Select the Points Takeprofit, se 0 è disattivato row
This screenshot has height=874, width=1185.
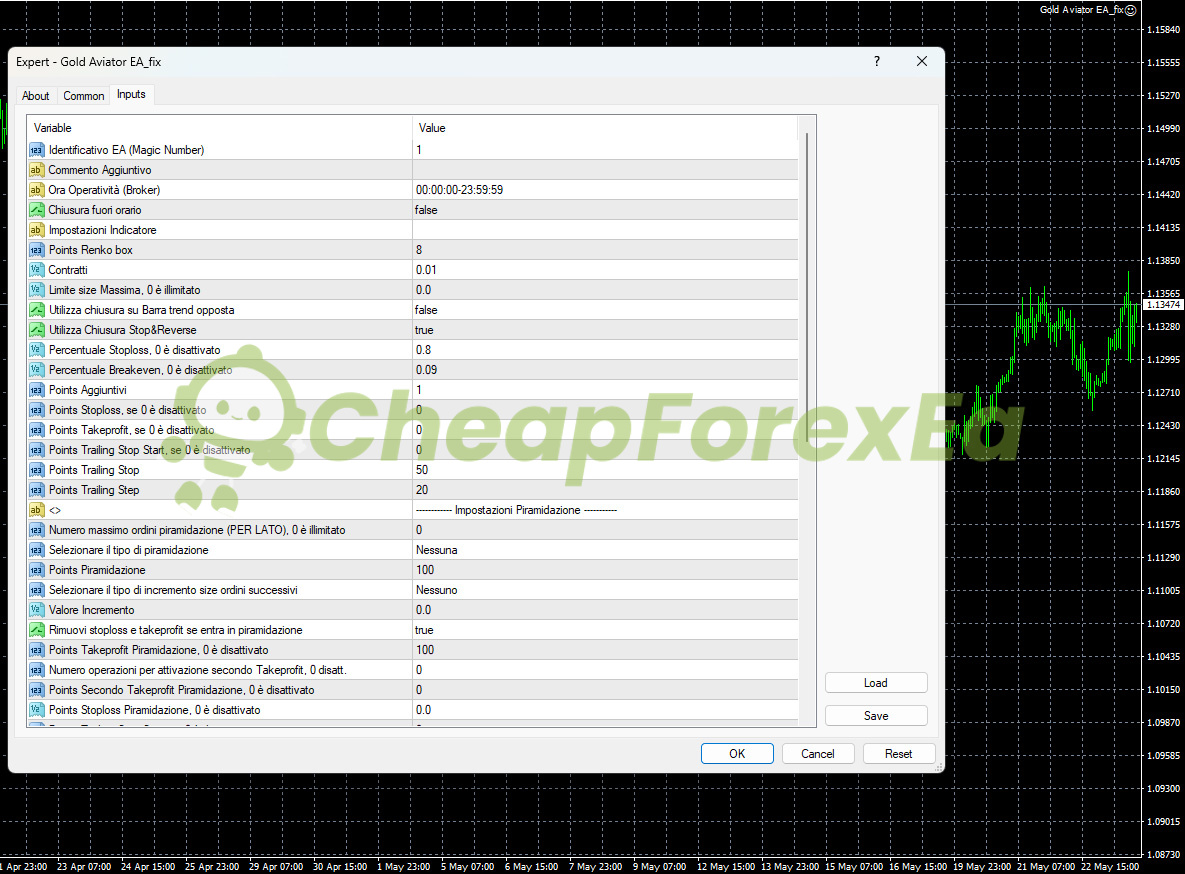click(x=413, y=430)
